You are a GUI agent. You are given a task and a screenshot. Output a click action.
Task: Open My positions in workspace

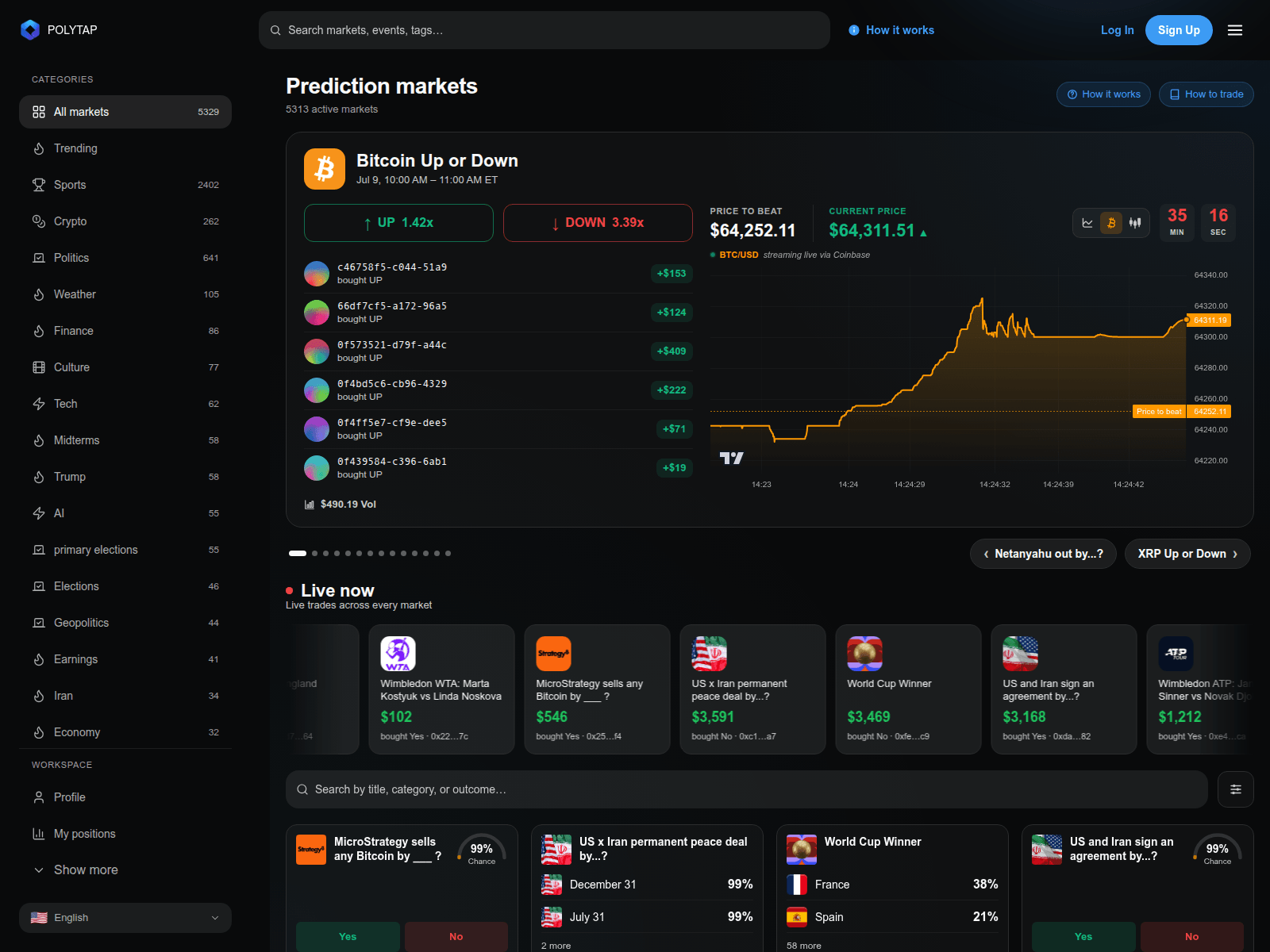[125, 834]
